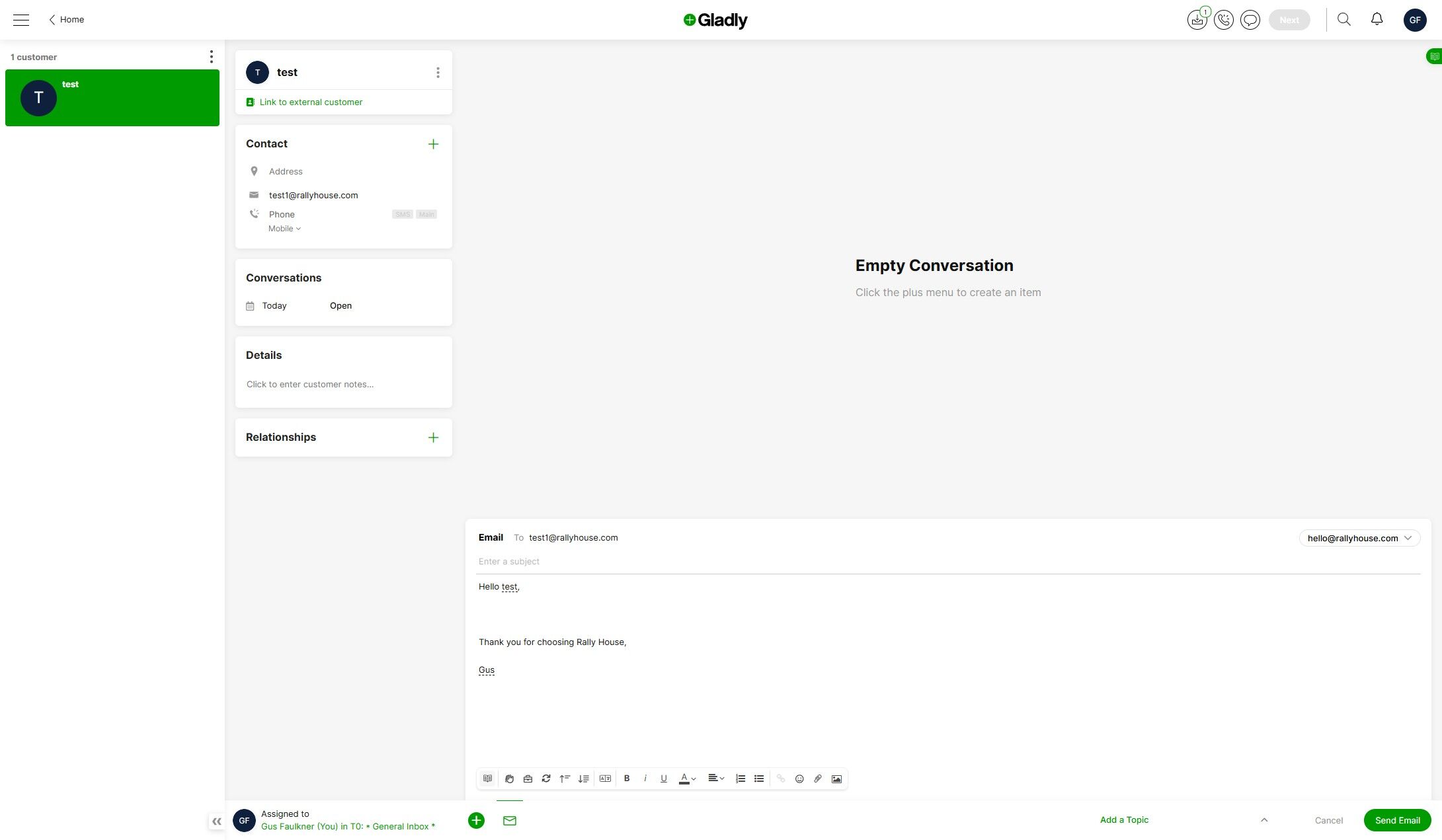The height and width of the screenshot is (840, 1442).
Task: Click the down-arrow lines toolbar icon
Action: click(x=583, y=779)
